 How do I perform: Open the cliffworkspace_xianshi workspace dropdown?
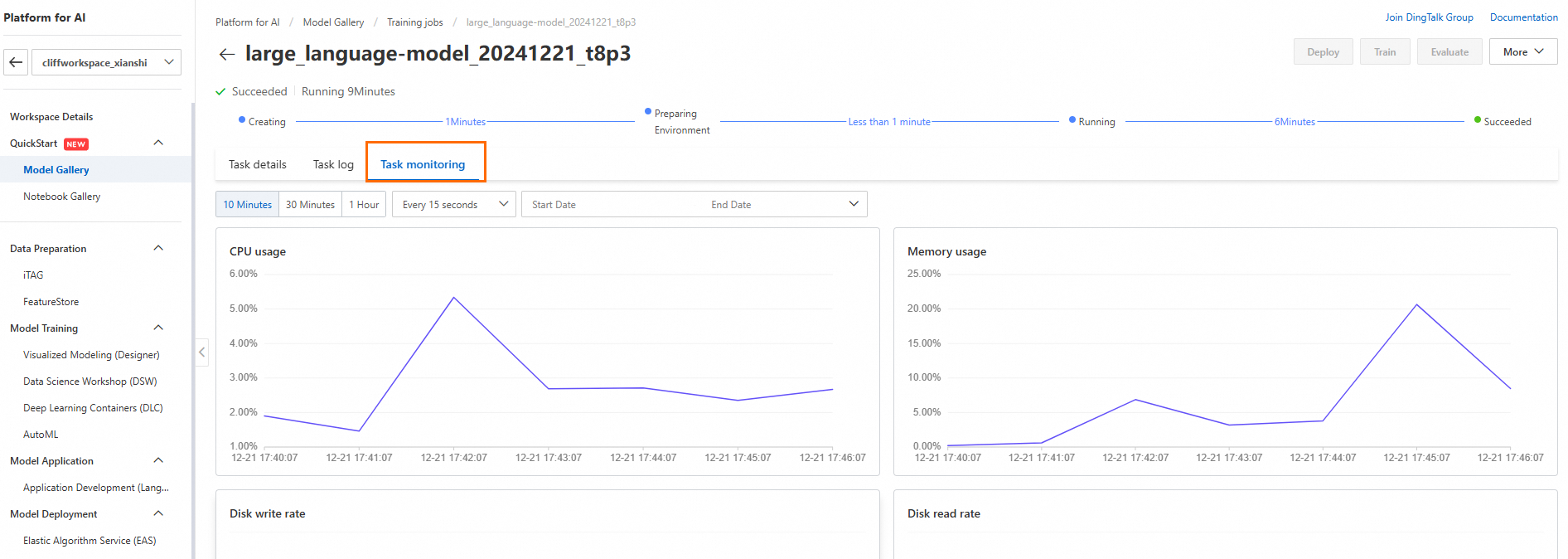coord(106,62)
